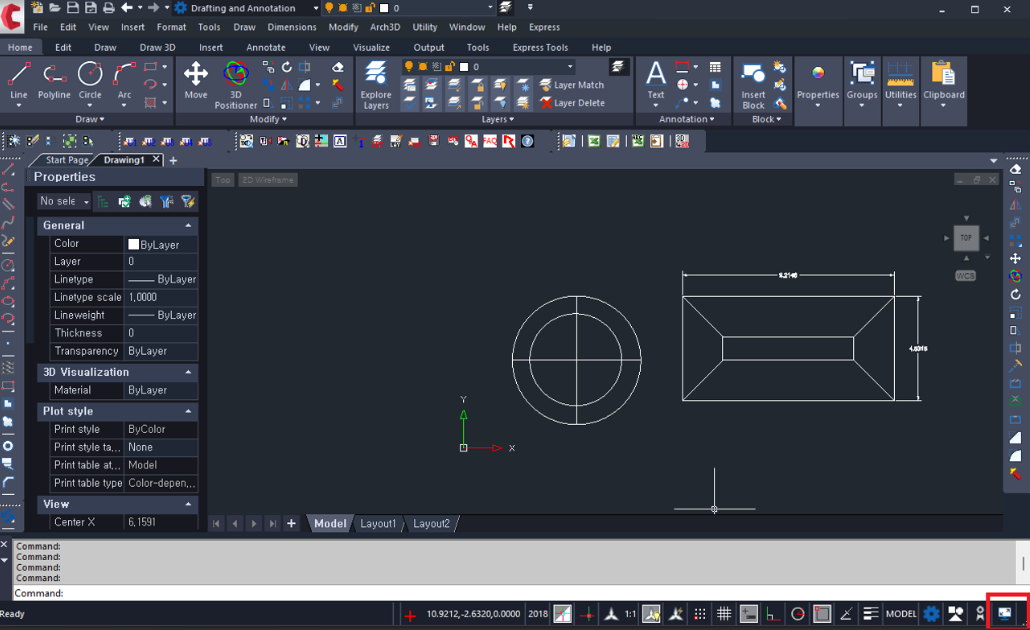Click the Color swatch in Properties panel
Viewport: 1030px width, 630px height.
[134, 244]
